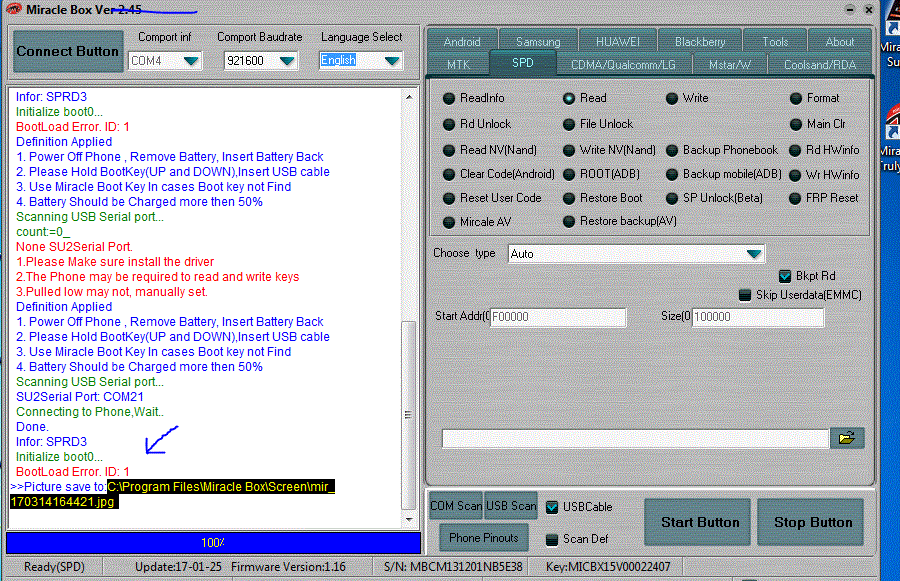Click the log scroll up arrow

[x=409, y=97]
